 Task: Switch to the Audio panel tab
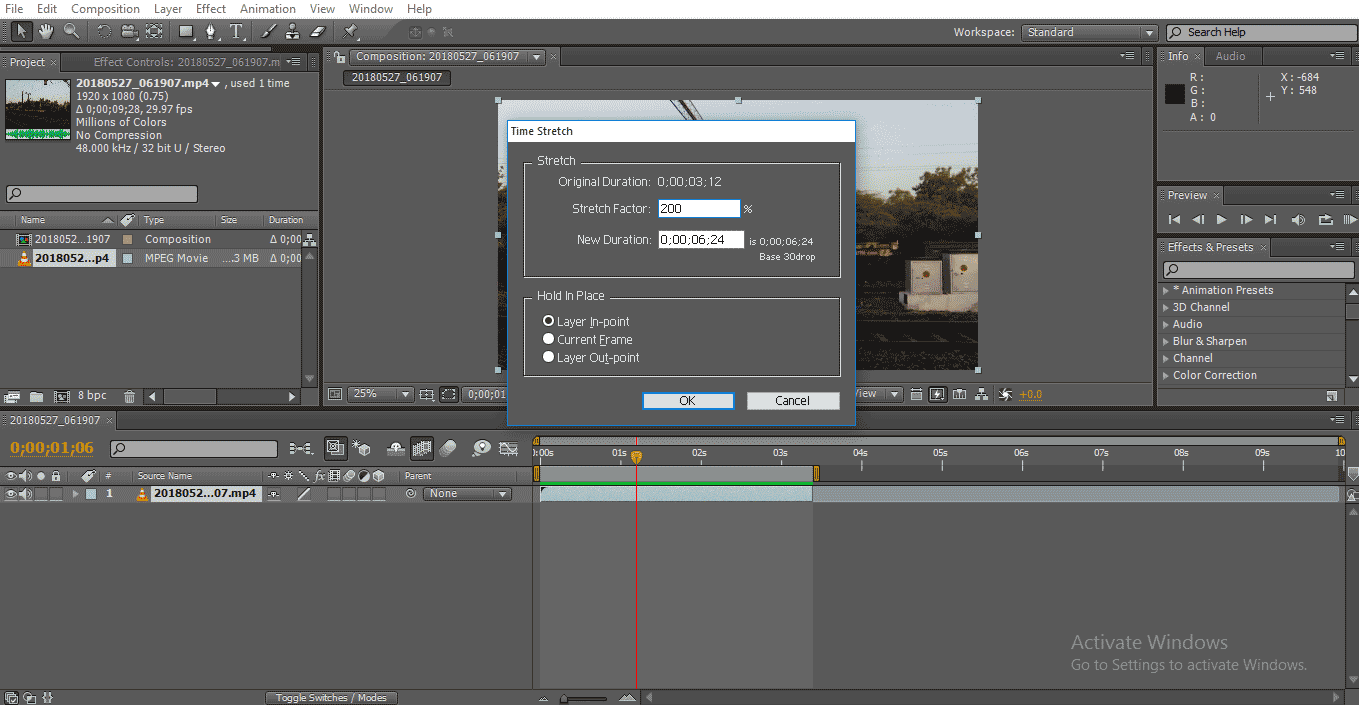point(1230,56)
